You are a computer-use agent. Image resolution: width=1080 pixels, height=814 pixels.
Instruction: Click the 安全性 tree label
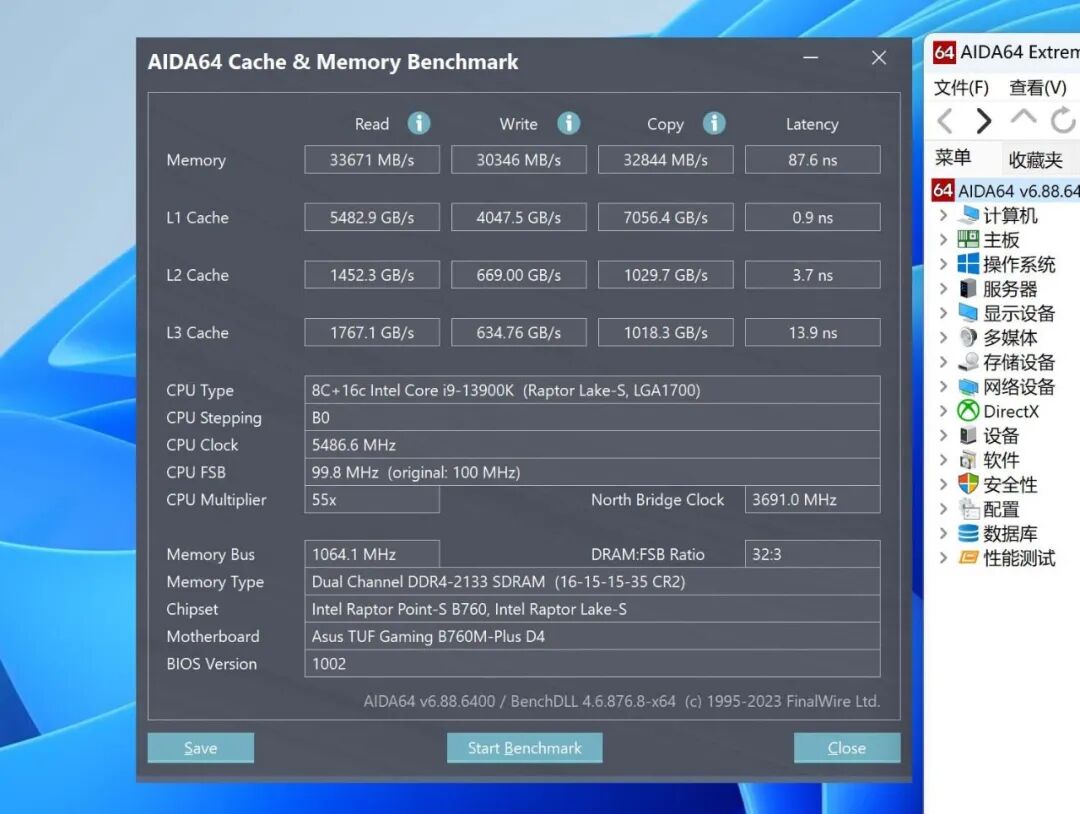(1010, 484)
